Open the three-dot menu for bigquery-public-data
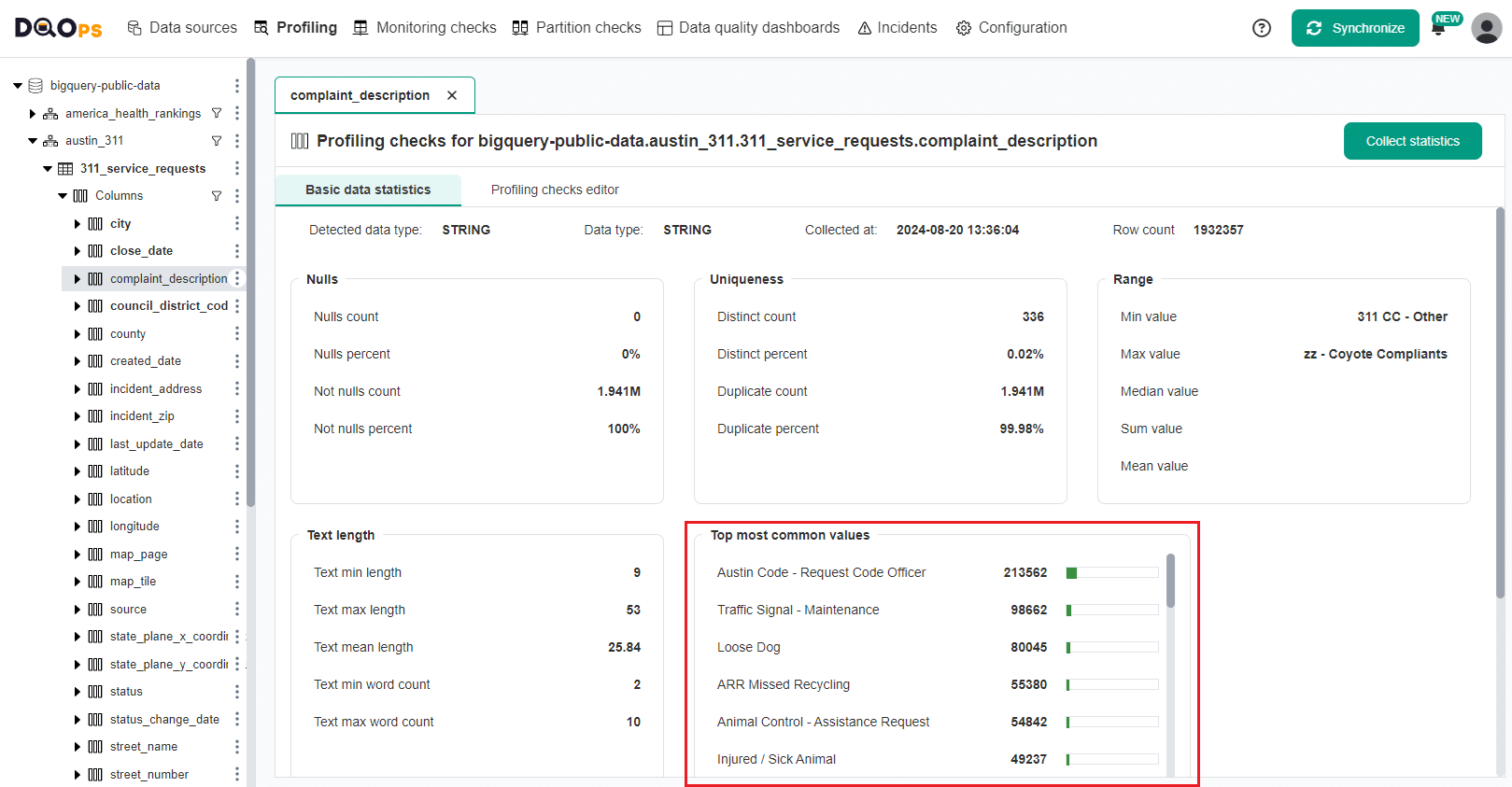 click(236, 86)
